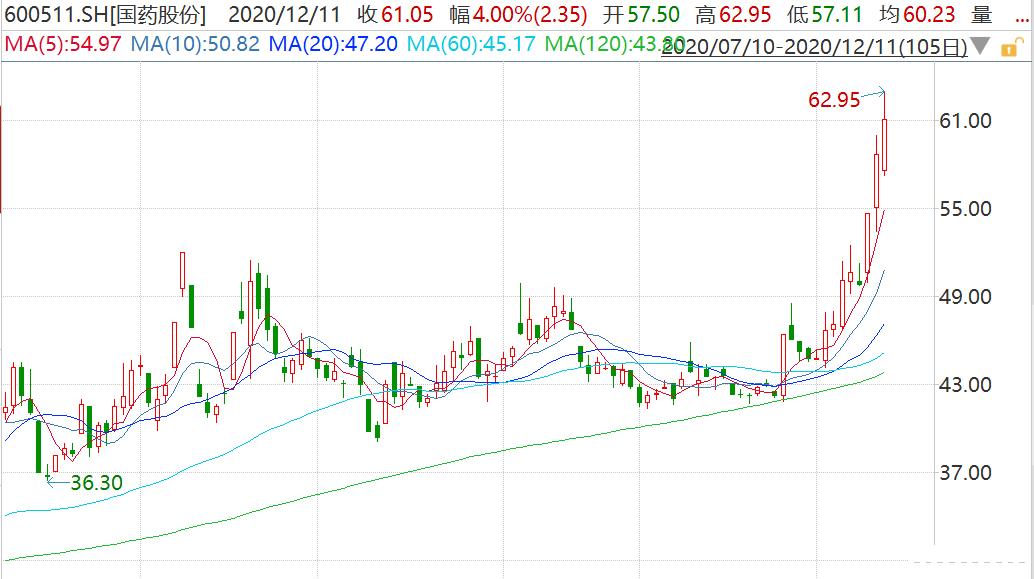Image resolution: width=1034 pixels, height=579 pixels.
Task: Click the 55.00 price axis label
Action: coord(965,209)
